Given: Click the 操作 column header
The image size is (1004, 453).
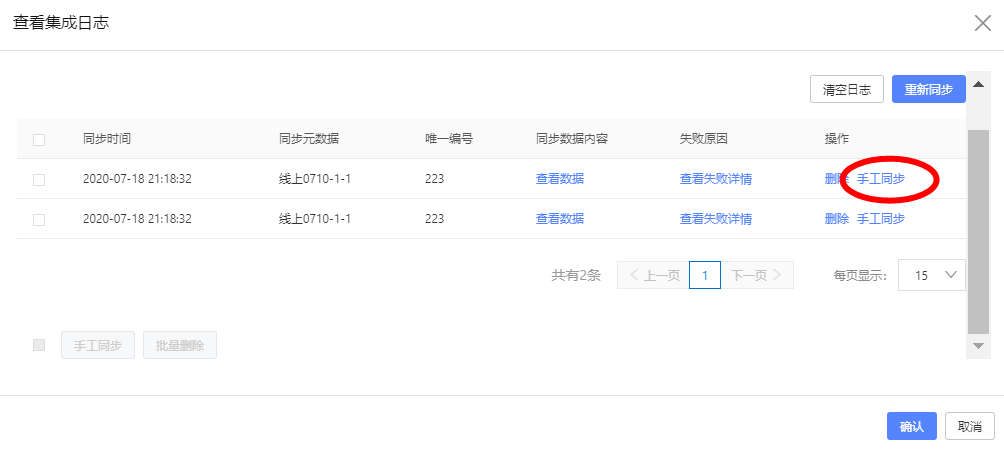Looking at the screenshot, I should coord(836,138).
